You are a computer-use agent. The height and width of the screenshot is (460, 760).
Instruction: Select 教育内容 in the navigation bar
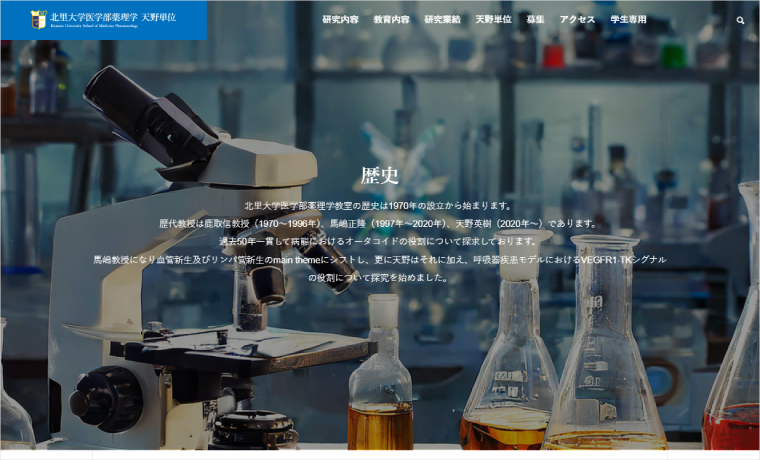pyautogui.click(x=391, y=20)
